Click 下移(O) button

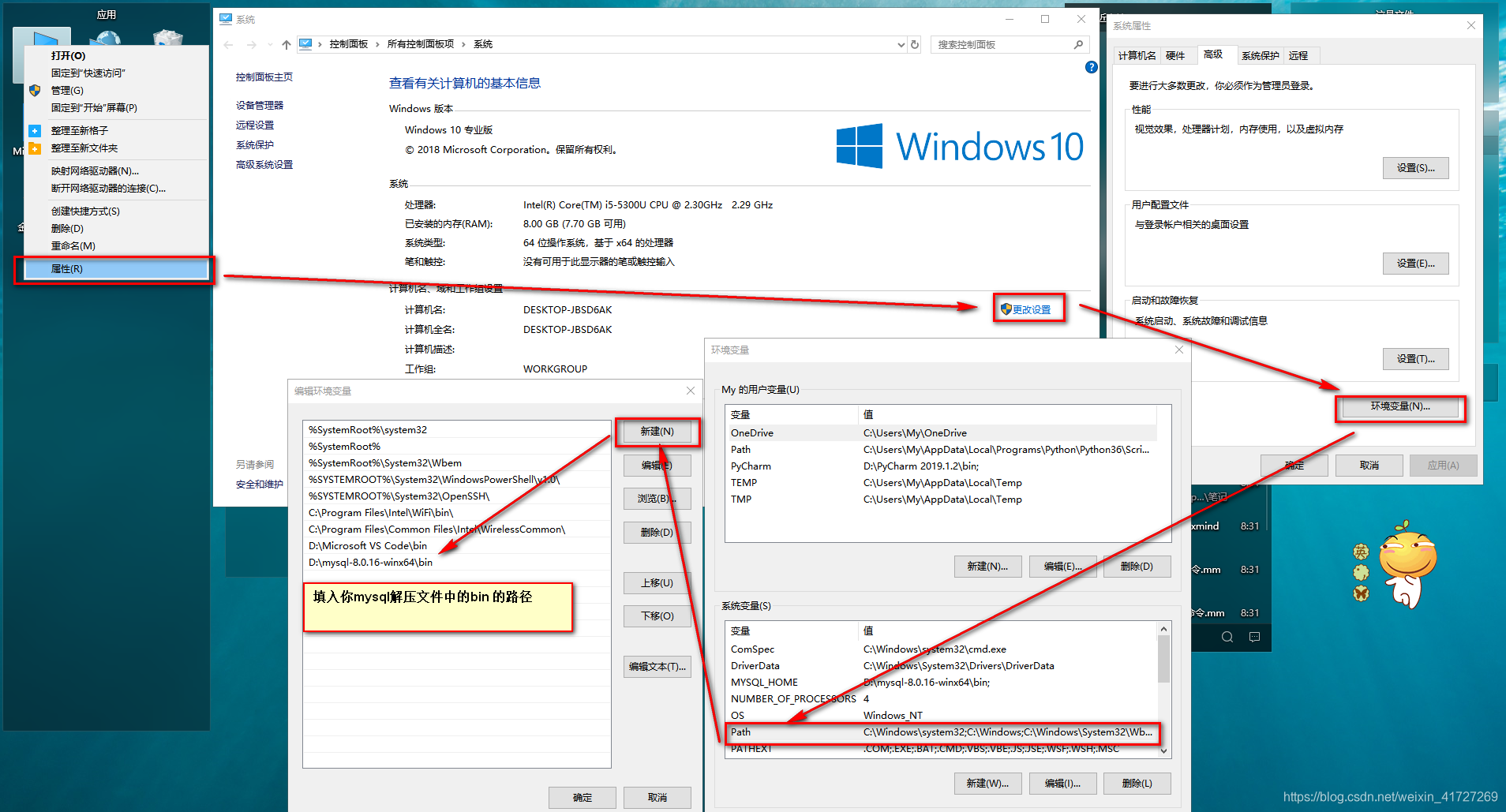coord(657,616)
